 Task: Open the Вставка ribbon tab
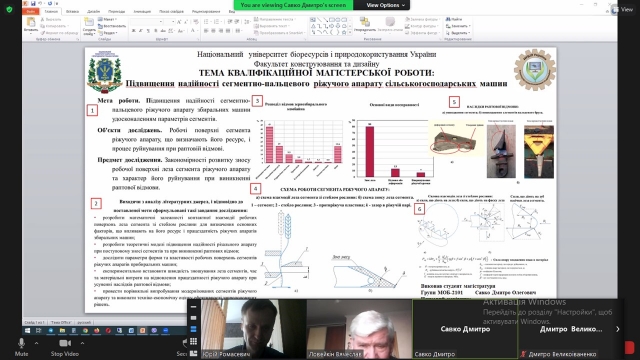point(72,11)
